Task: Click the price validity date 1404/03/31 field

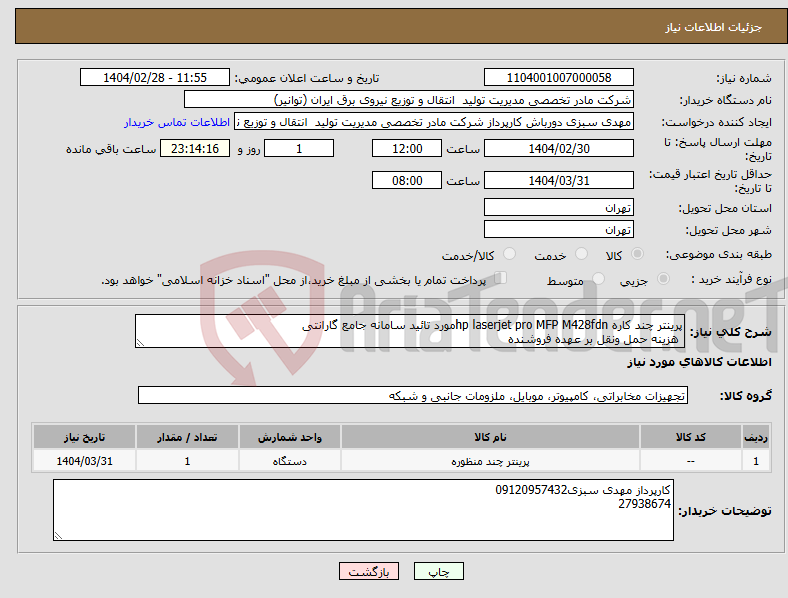Action: tap(558, 180)
